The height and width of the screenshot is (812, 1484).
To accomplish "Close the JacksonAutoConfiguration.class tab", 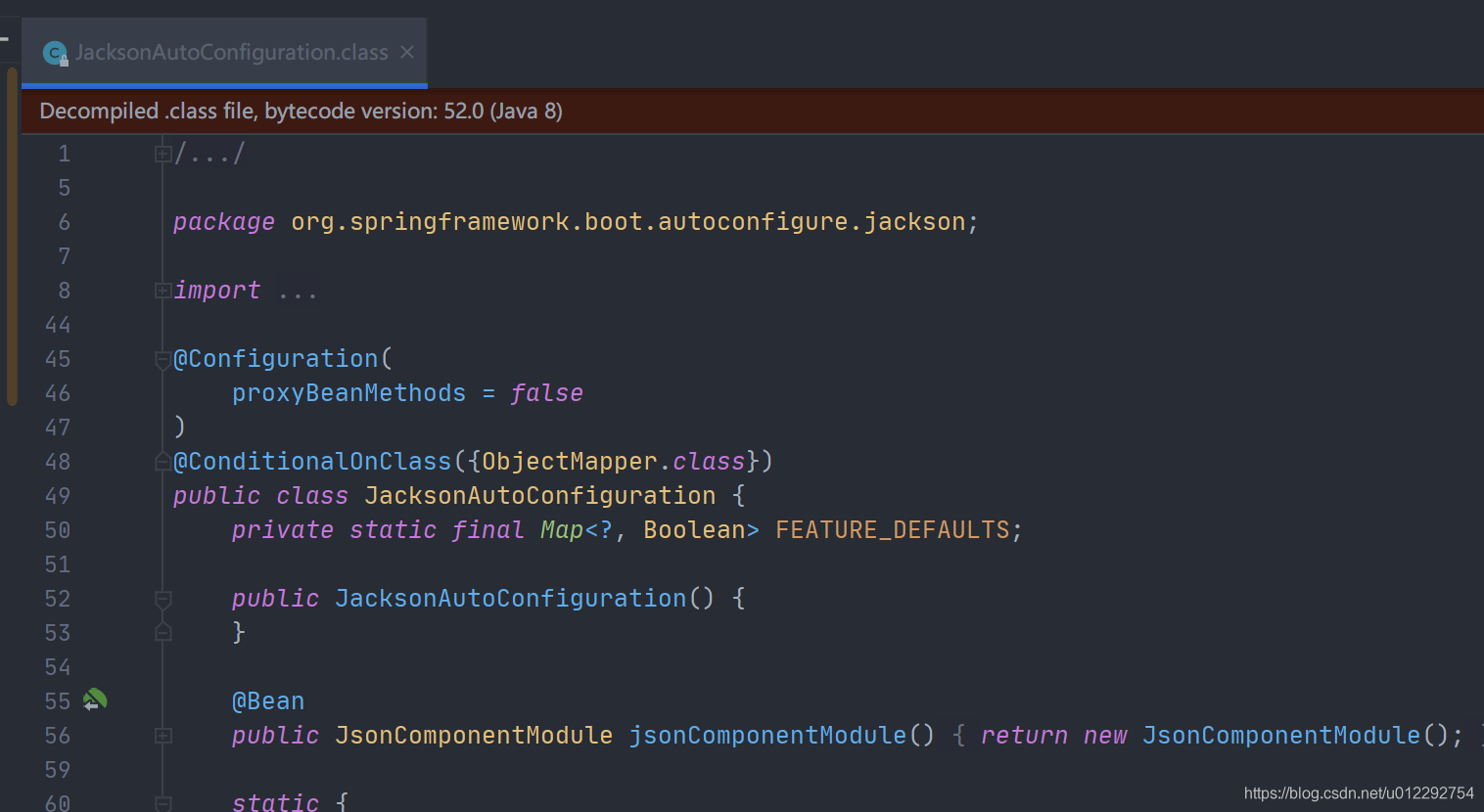I will point(407,52).
